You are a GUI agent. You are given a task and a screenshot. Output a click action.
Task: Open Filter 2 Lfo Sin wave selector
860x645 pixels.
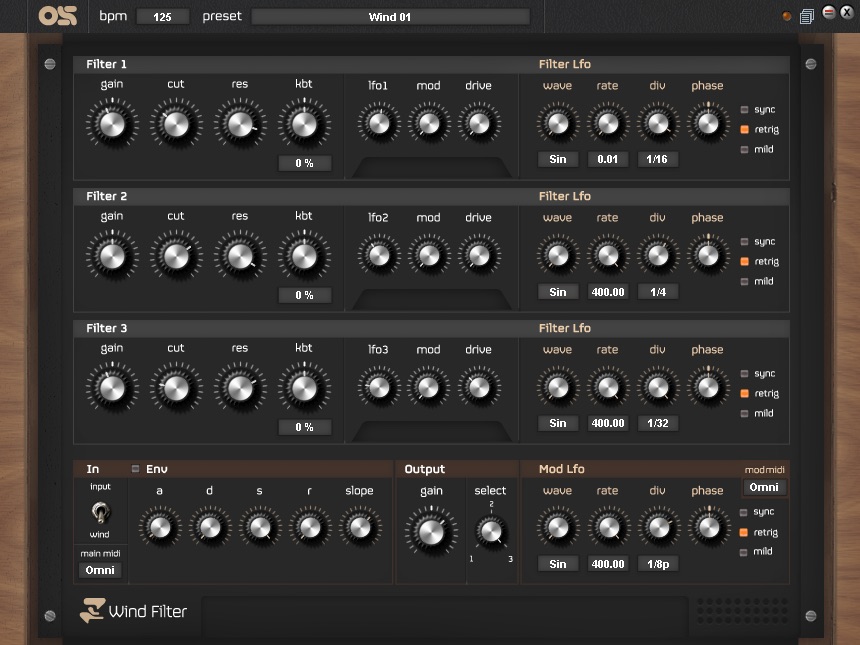pos(558,292)
